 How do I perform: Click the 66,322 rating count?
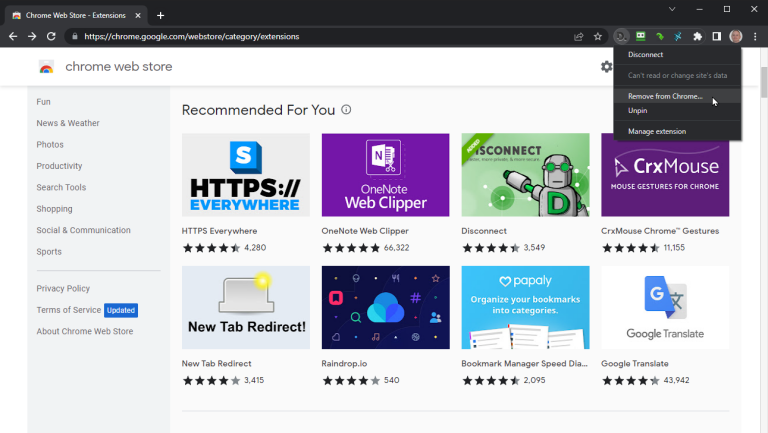396,248
